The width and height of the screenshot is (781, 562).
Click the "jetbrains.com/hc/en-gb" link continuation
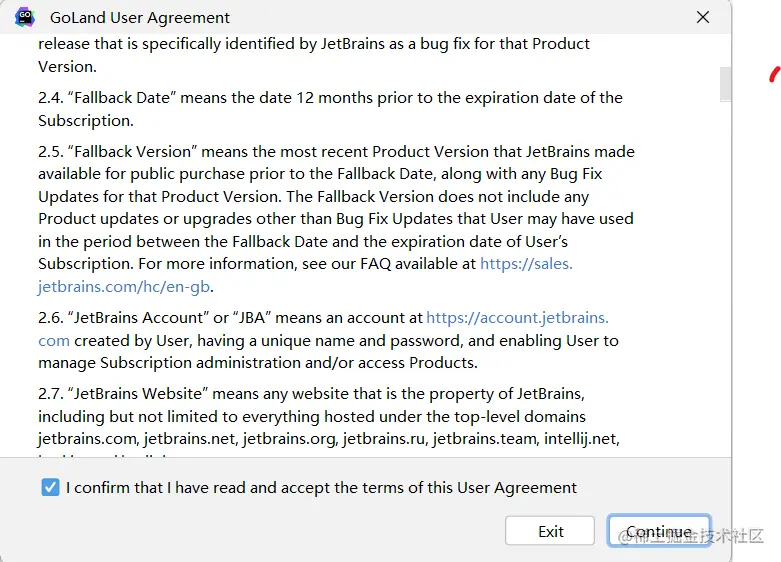pos(124,287)
